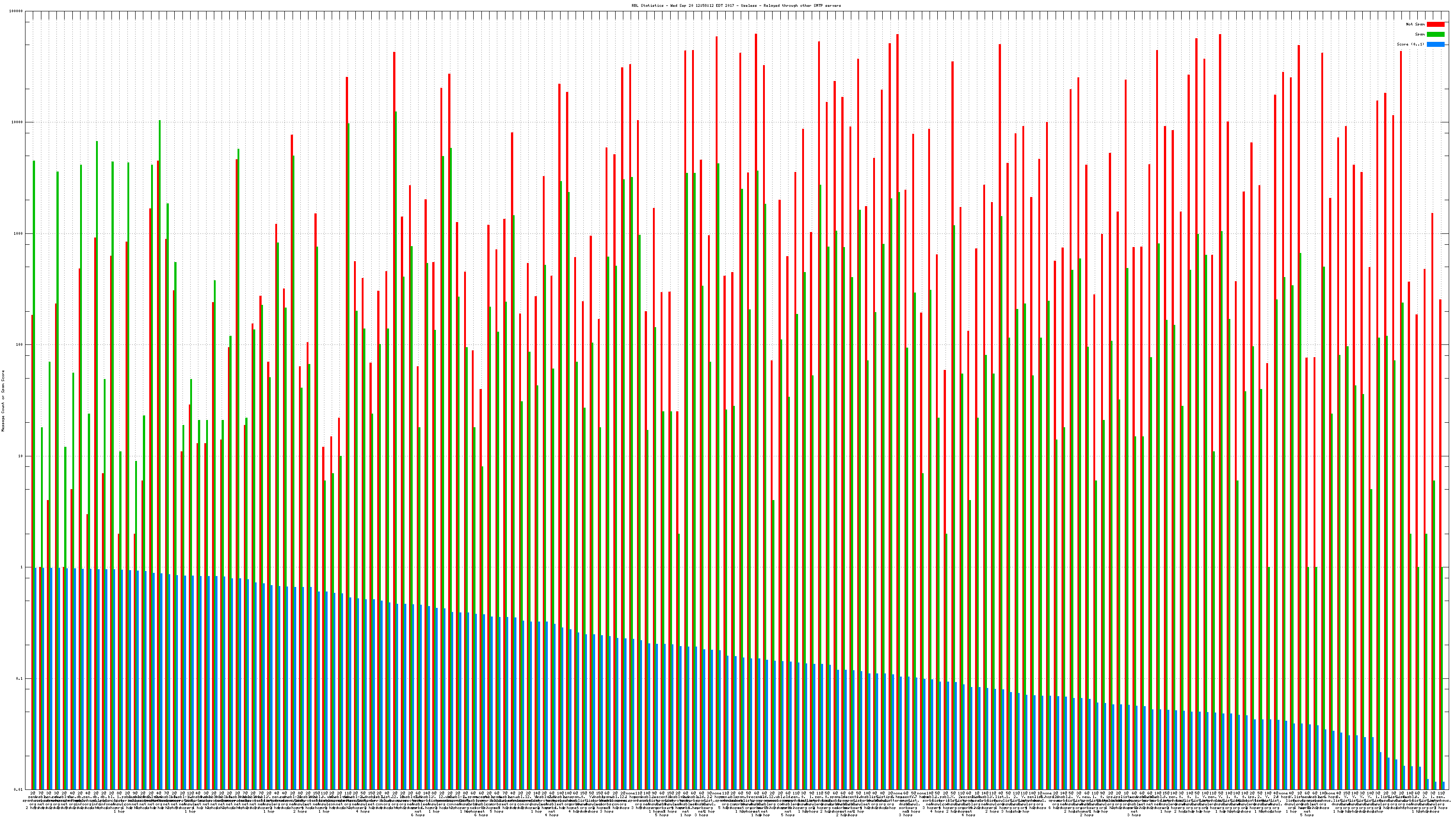Click the 100000 y-axis tick label

click(16, 11)
